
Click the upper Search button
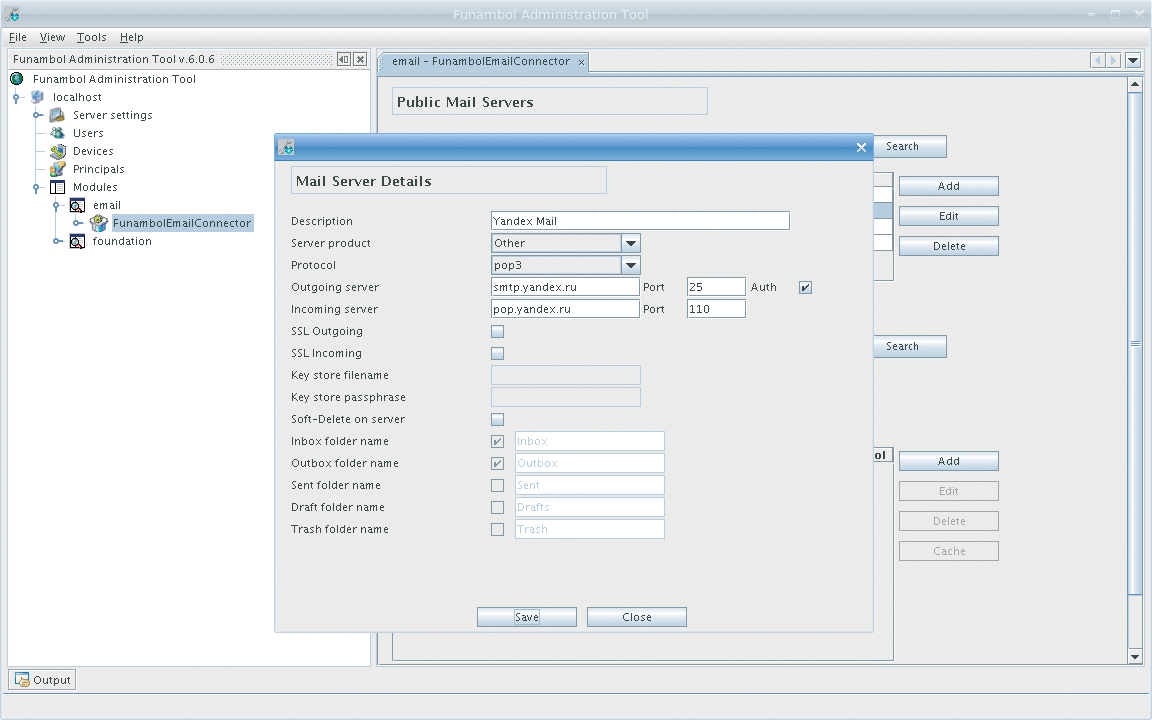910,146
